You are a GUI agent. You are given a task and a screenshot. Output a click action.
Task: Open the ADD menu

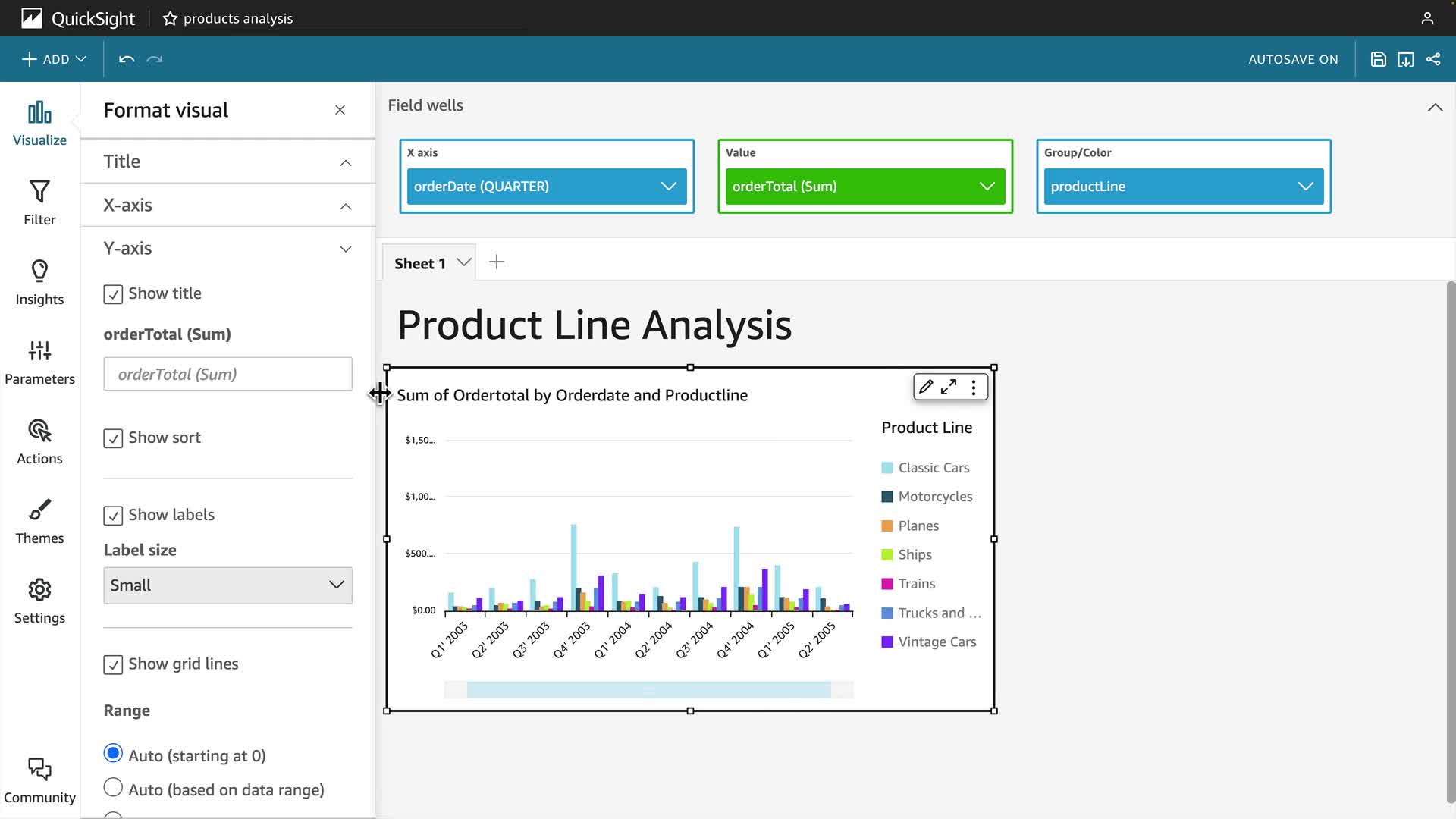[x=54, y=59]
